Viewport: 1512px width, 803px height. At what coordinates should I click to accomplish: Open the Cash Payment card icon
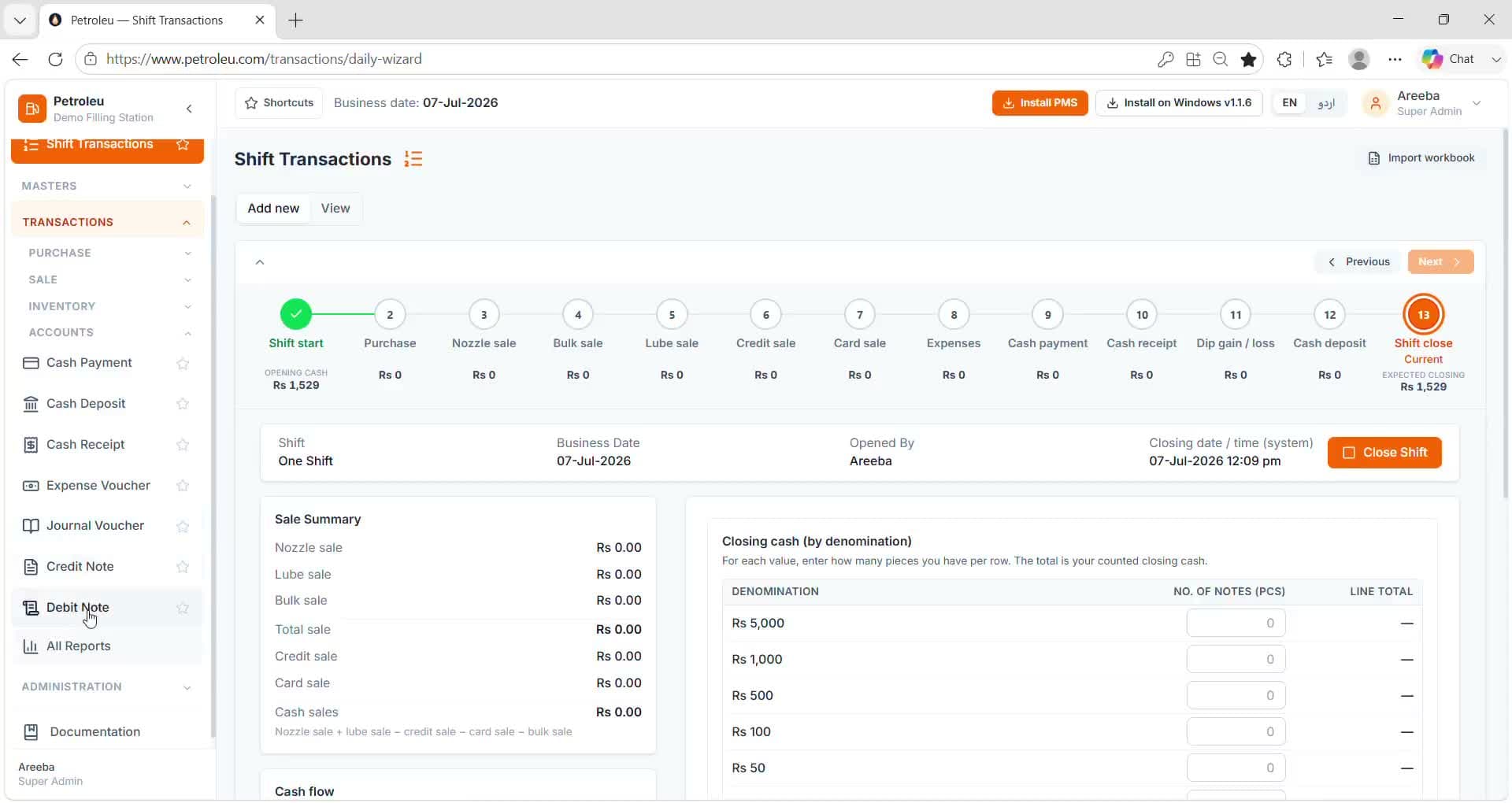(x=31, y=363)
